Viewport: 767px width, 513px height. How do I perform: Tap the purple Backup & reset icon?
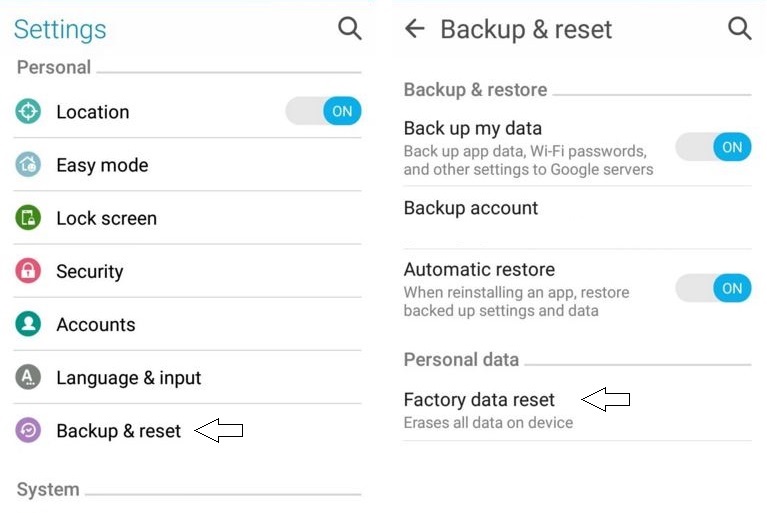(28, 430)
